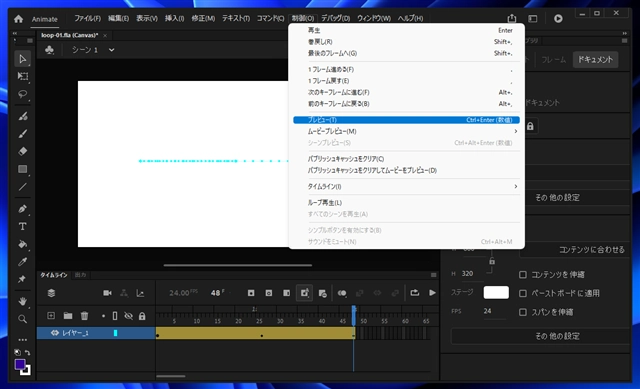Image resolution: width=640 pixels, height=389 pixels.
Task: Create a new layer folder
Action: click(68, 316)
